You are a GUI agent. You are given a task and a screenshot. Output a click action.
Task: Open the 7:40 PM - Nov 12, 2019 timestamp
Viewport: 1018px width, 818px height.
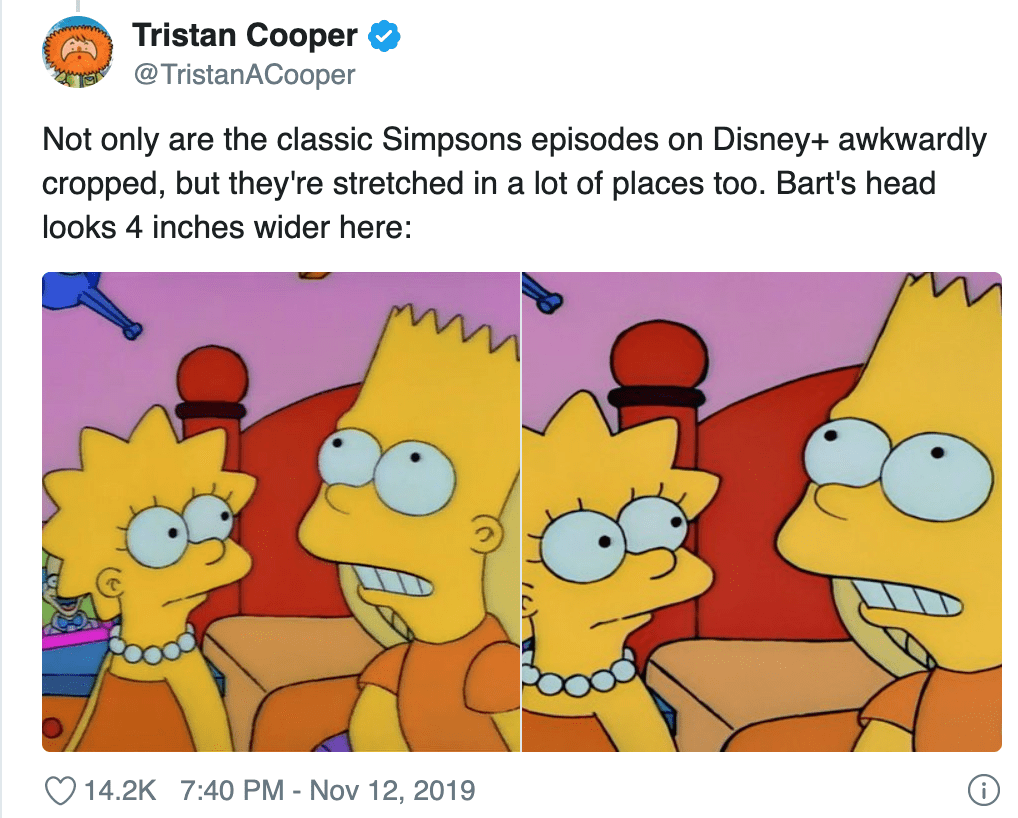[327, 791]
